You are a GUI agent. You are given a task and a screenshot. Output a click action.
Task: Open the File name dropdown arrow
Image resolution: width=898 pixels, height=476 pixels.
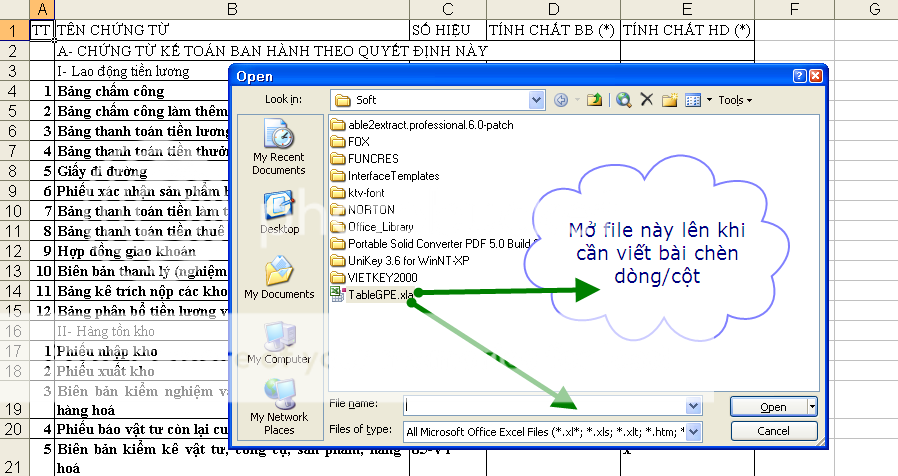point(693,406)
